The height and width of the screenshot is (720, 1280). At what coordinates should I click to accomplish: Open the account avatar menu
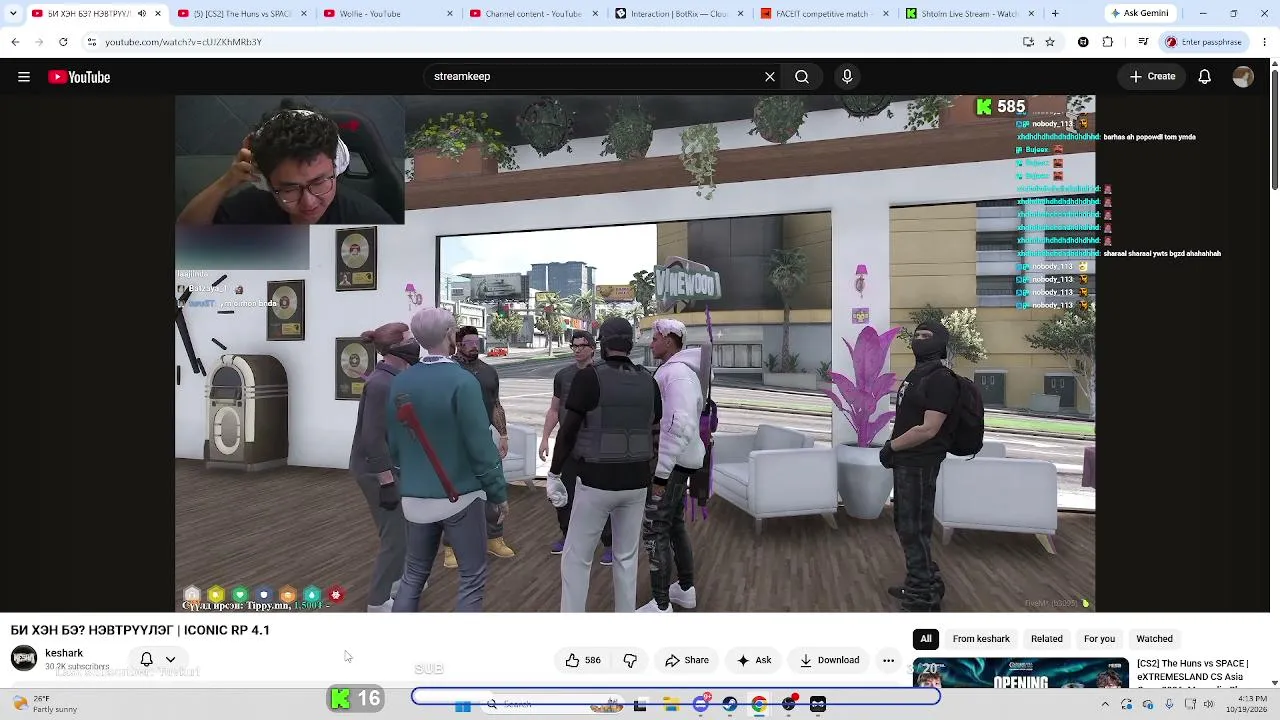tap(1243, 77)
